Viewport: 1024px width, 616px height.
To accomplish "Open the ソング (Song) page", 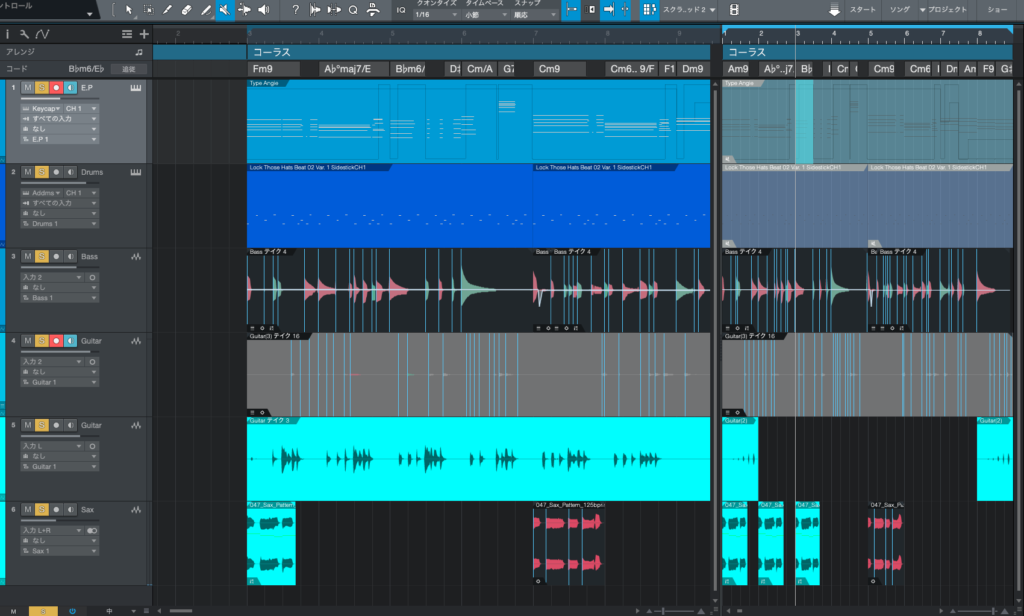I will point(898,9).
